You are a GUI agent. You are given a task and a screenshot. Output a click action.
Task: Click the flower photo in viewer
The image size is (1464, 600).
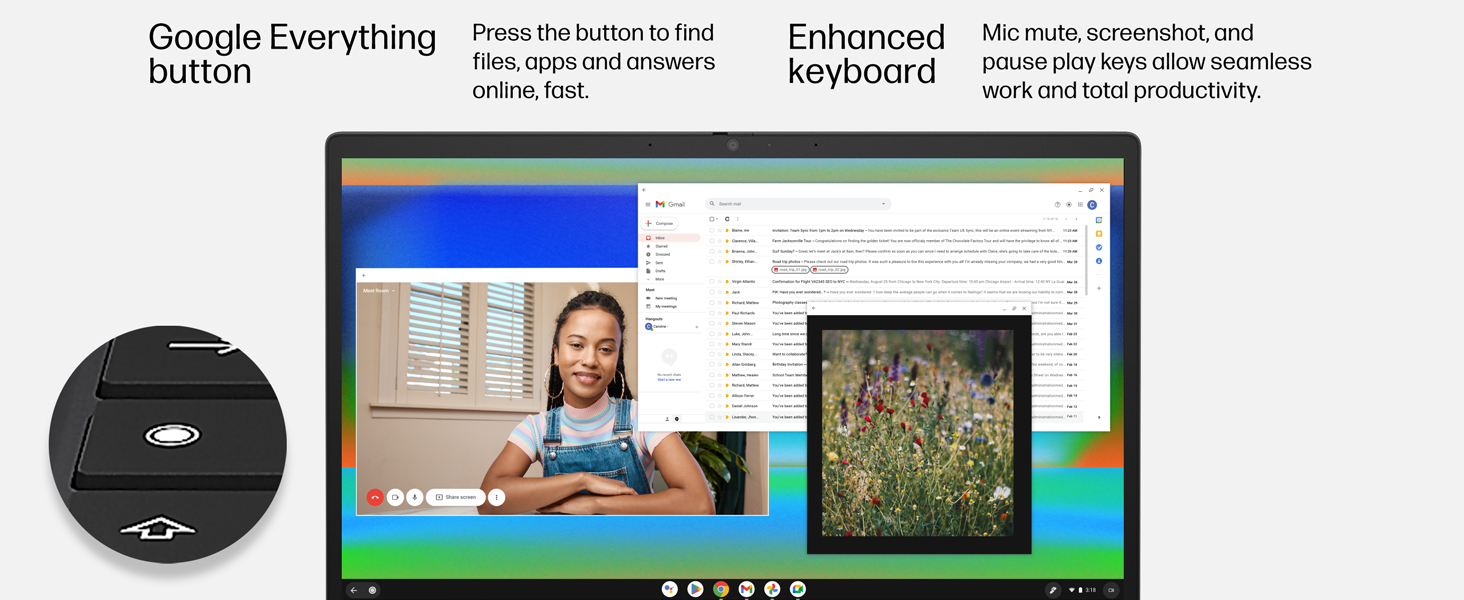(917, 433)
